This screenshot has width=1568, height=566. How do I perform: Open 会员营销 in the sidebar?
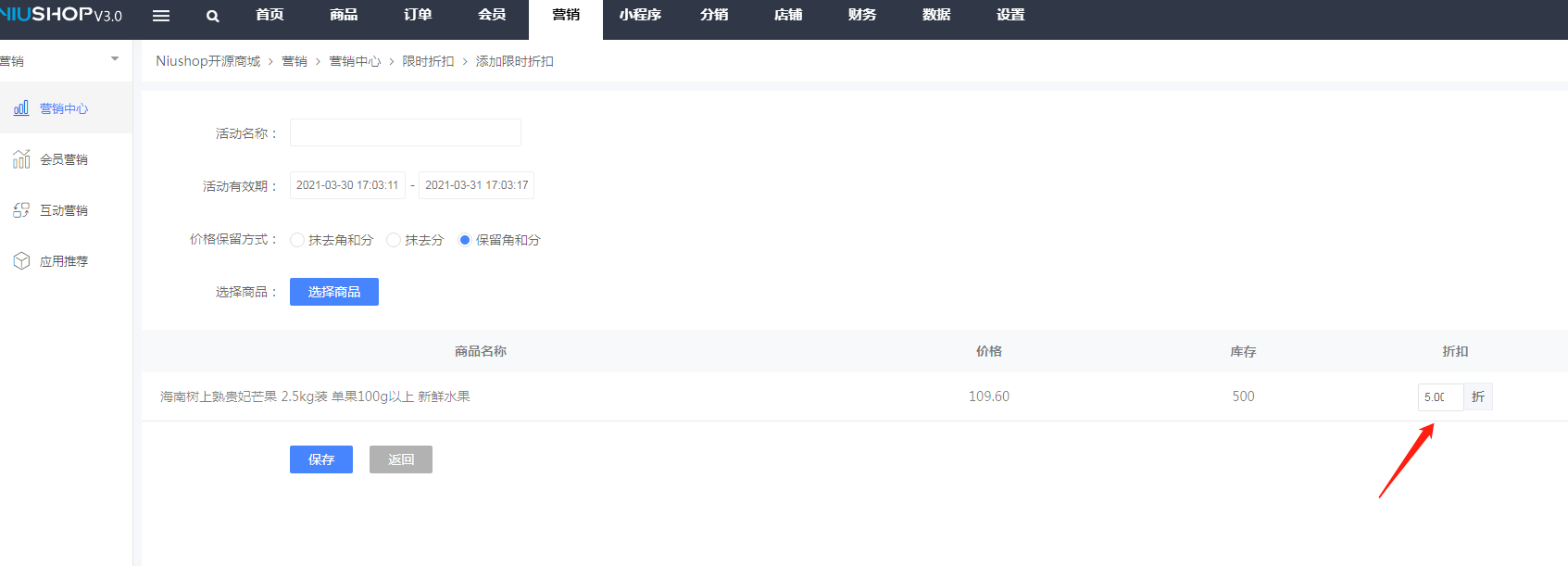[x=64, y=159]
